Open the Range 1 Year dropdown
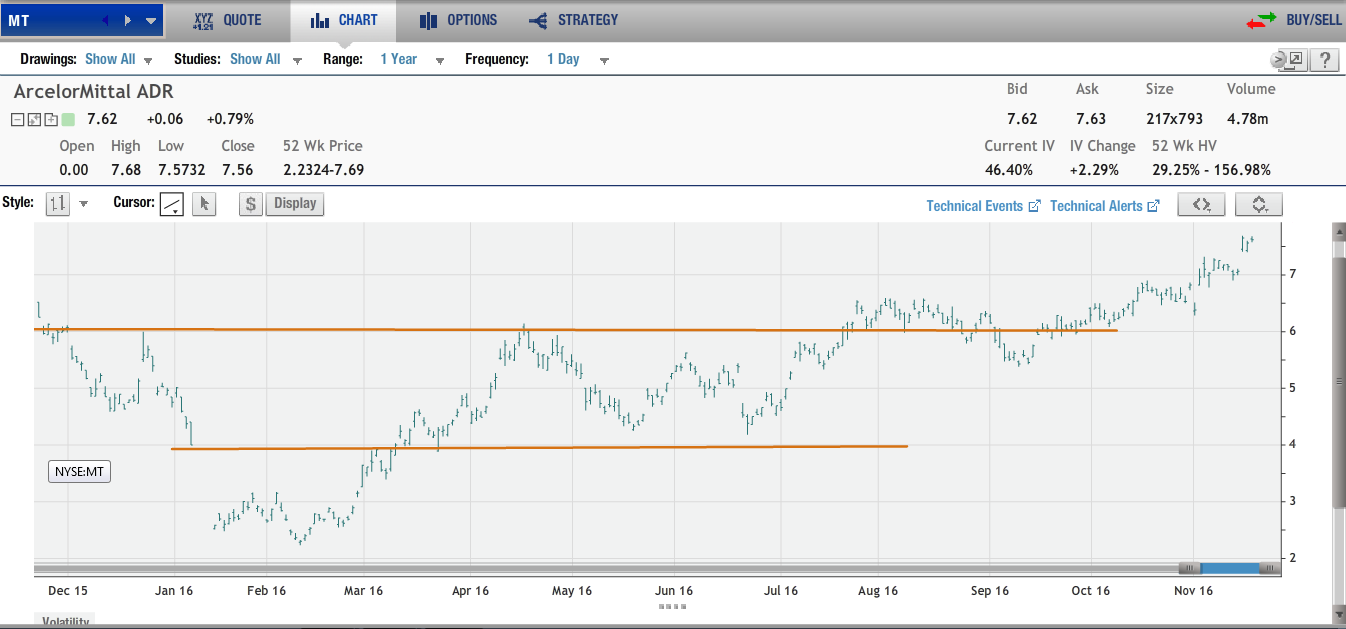This screenshot has width=1346, height=629. click(411, 59)
